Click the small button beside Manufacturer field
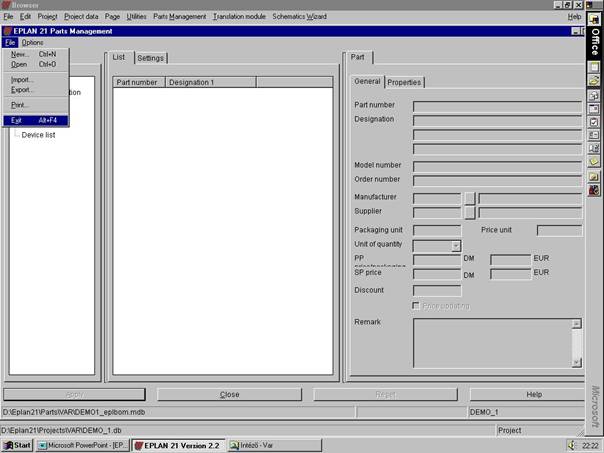This screenshot has height=453, width=604. click(x=469, y=197)
